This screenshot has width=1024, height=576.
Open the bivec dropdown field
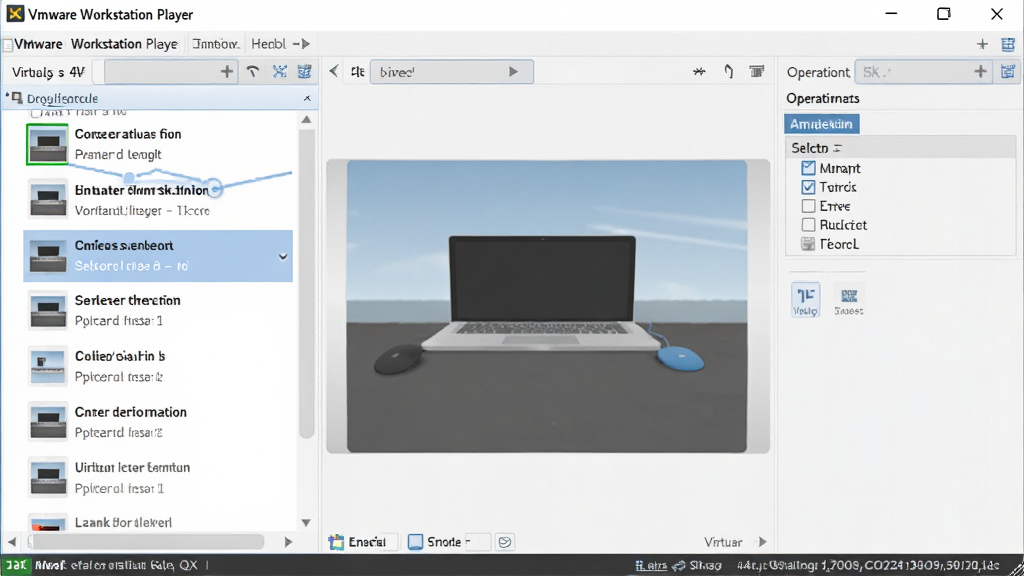[x=452, y=72]
